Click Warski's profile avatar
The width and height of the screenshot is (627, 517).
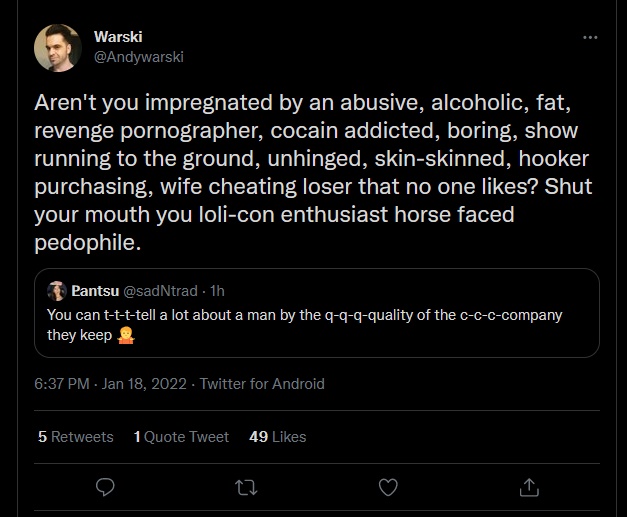[x=58, y=48]
